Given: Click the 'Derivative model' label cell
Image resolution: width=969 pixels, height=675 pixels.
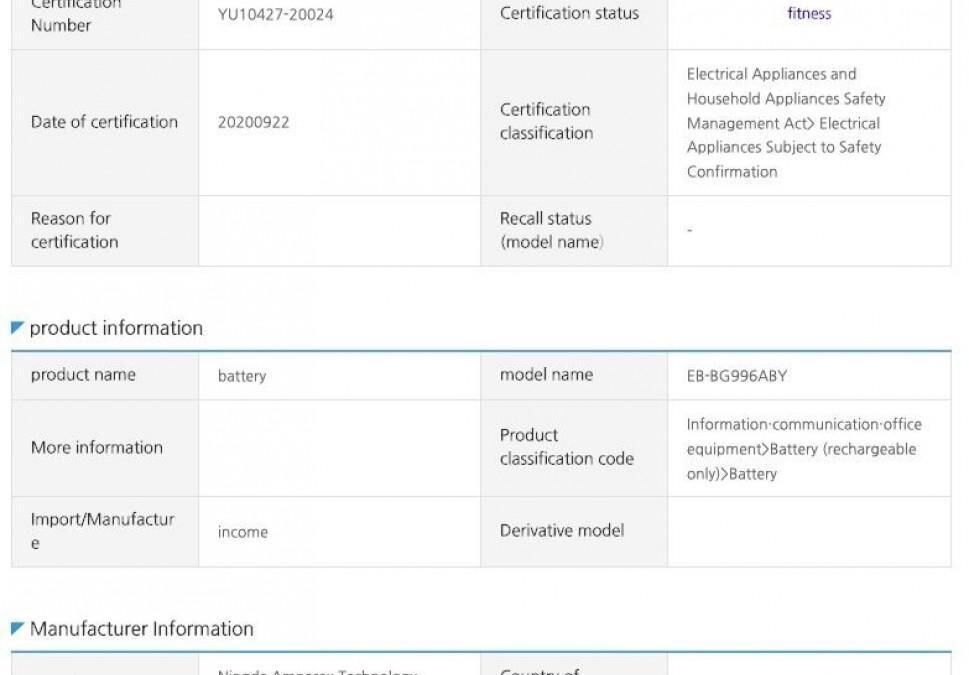Looking at the screenshot, I should pos(561,531).
